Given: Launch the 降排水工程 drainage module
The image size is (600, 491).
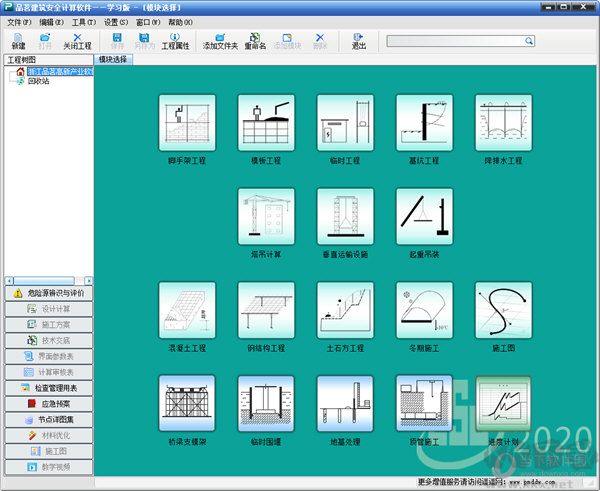Looking at the screenshot, I should (x=504, y=123).
